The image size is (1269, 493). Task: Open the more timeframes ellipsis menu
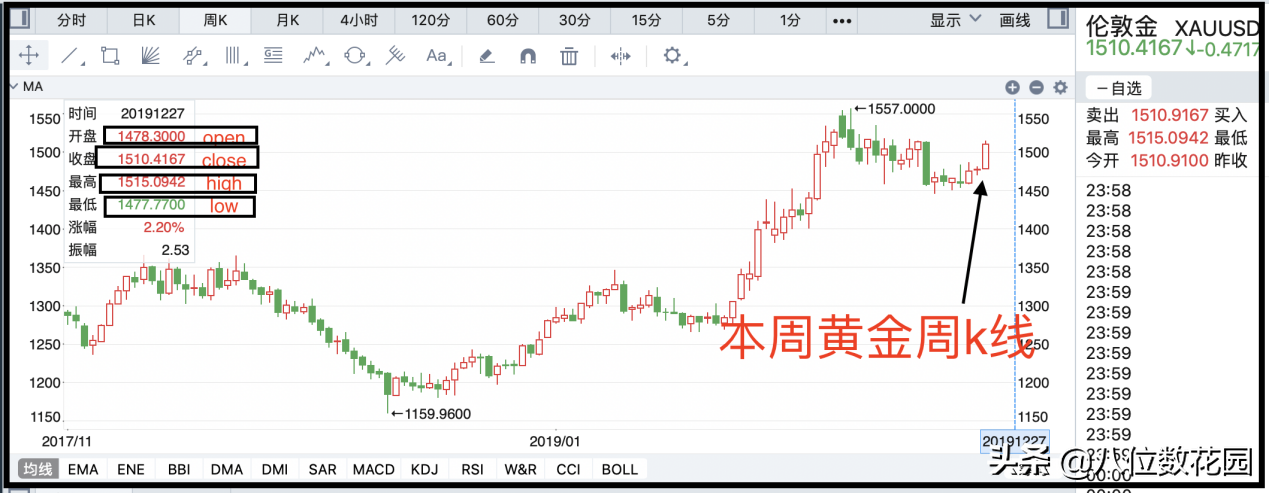[843, 20]
